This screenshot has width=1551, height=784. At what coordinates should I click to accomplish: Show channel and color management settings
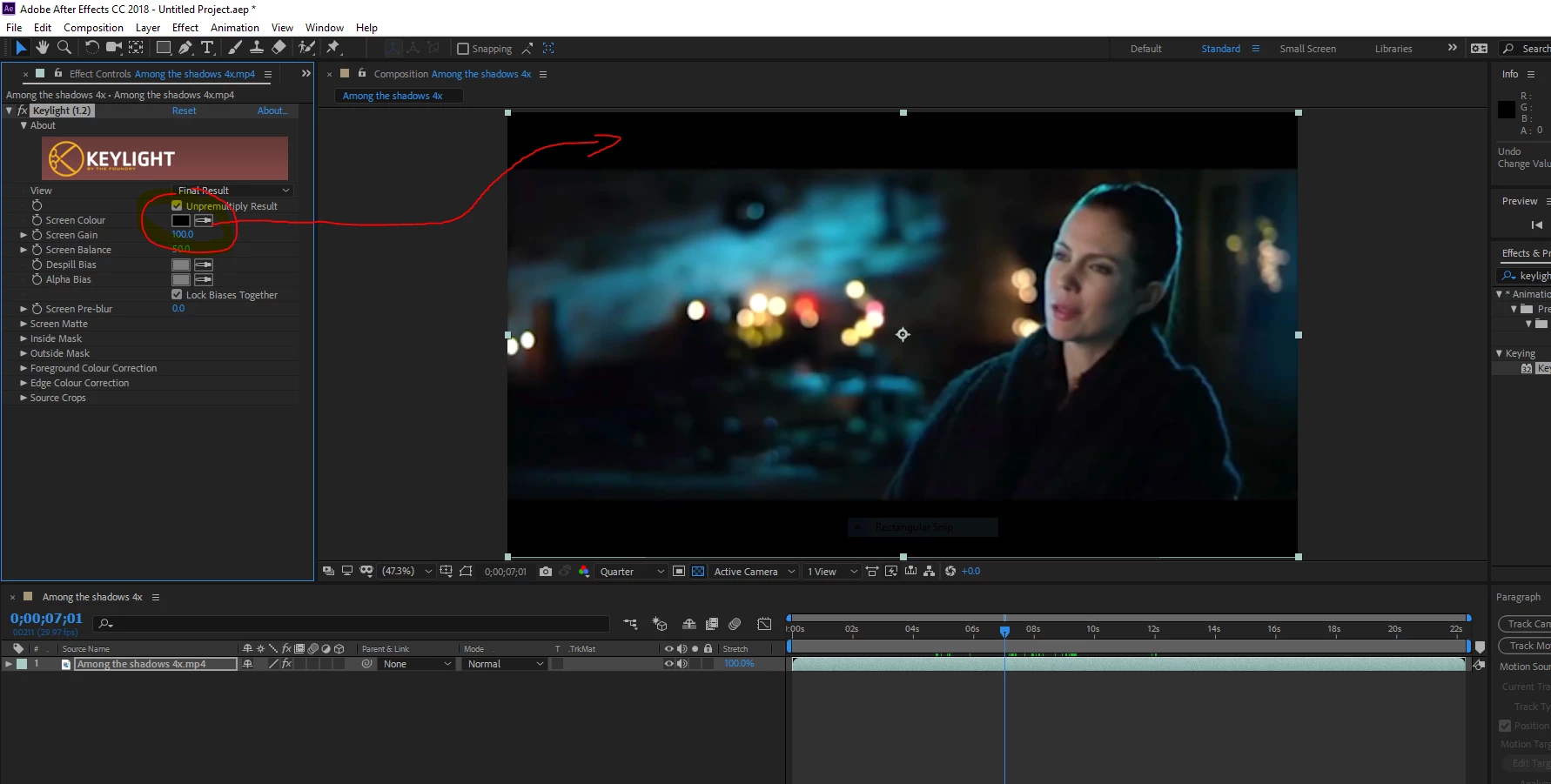coord(584,572)
